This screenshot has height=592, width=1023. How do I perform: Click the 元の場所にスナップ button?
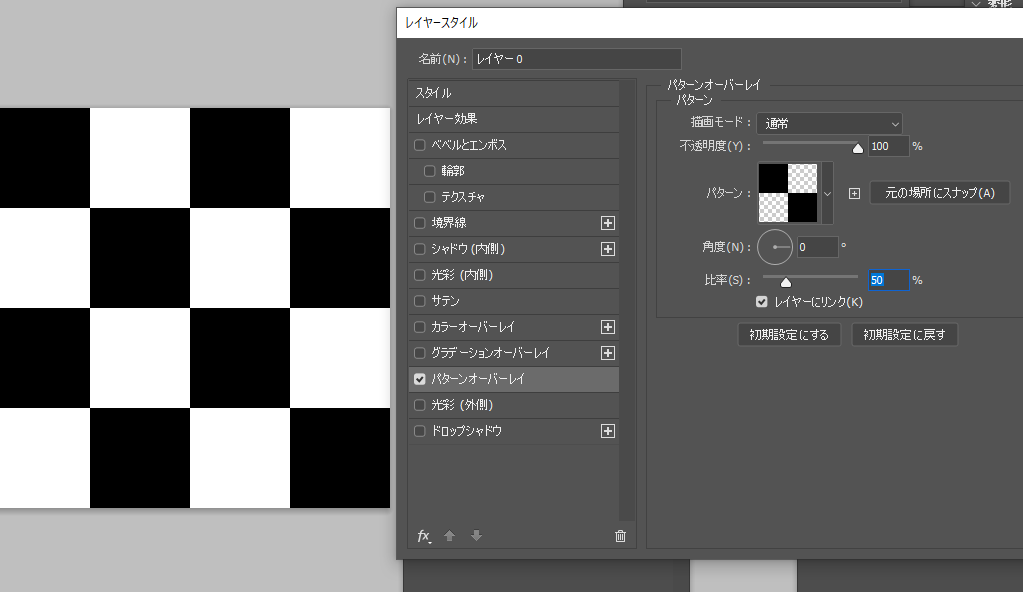[x=939, y=193]
